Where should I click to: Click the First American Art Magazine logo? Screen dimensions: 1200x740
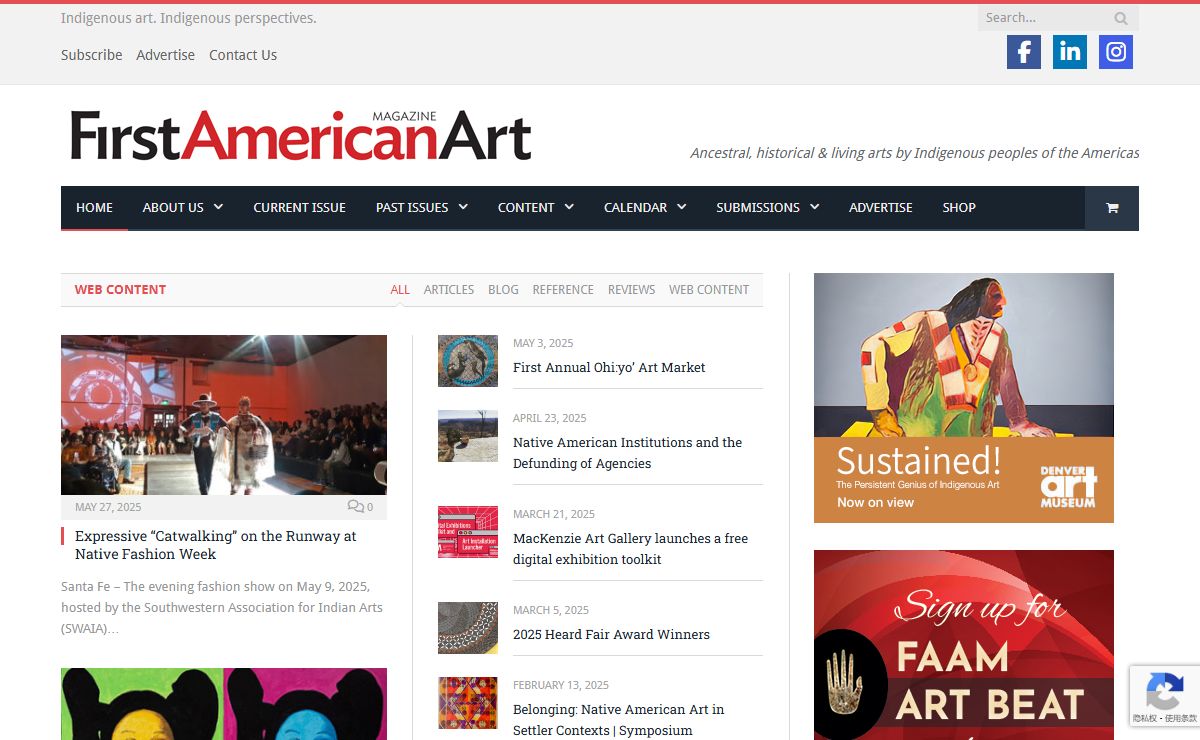coord(300,136)
